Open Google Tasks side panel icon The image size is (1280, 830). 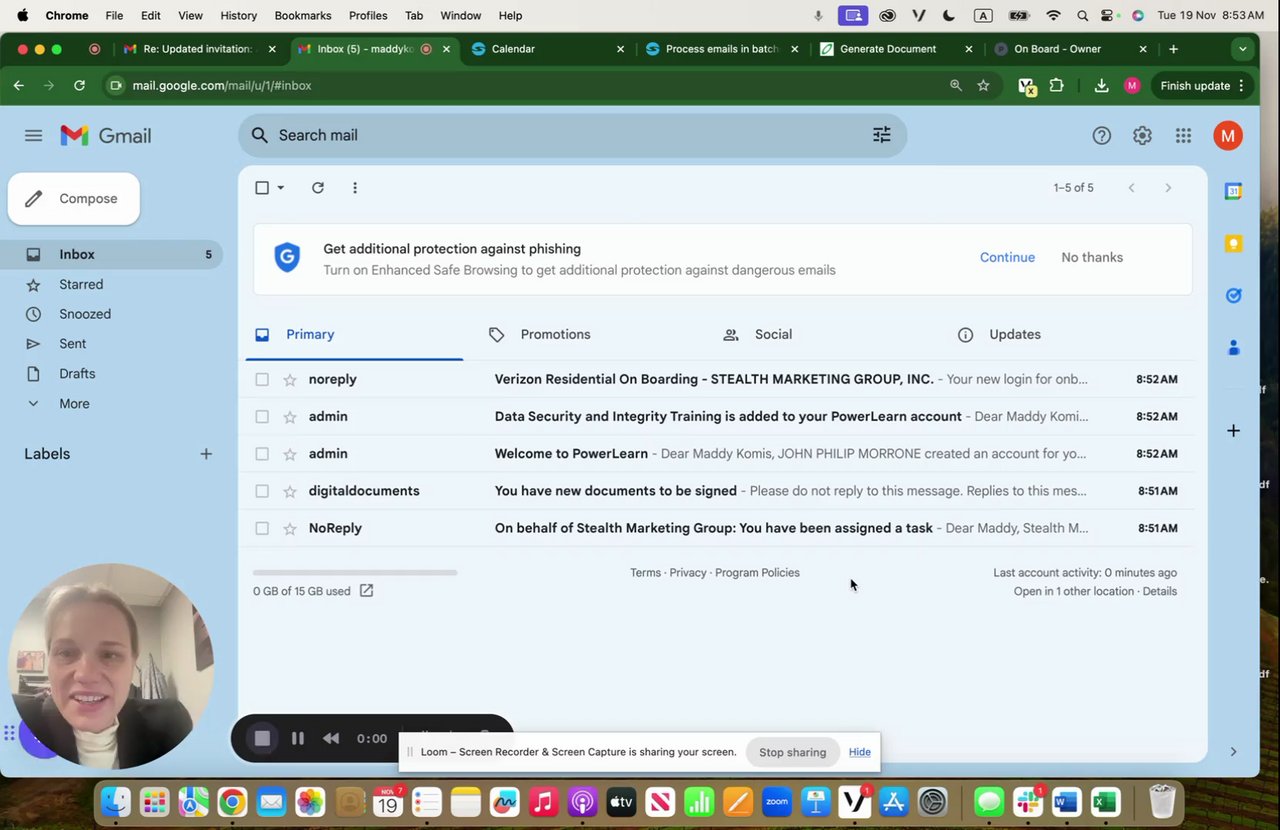1234,295
